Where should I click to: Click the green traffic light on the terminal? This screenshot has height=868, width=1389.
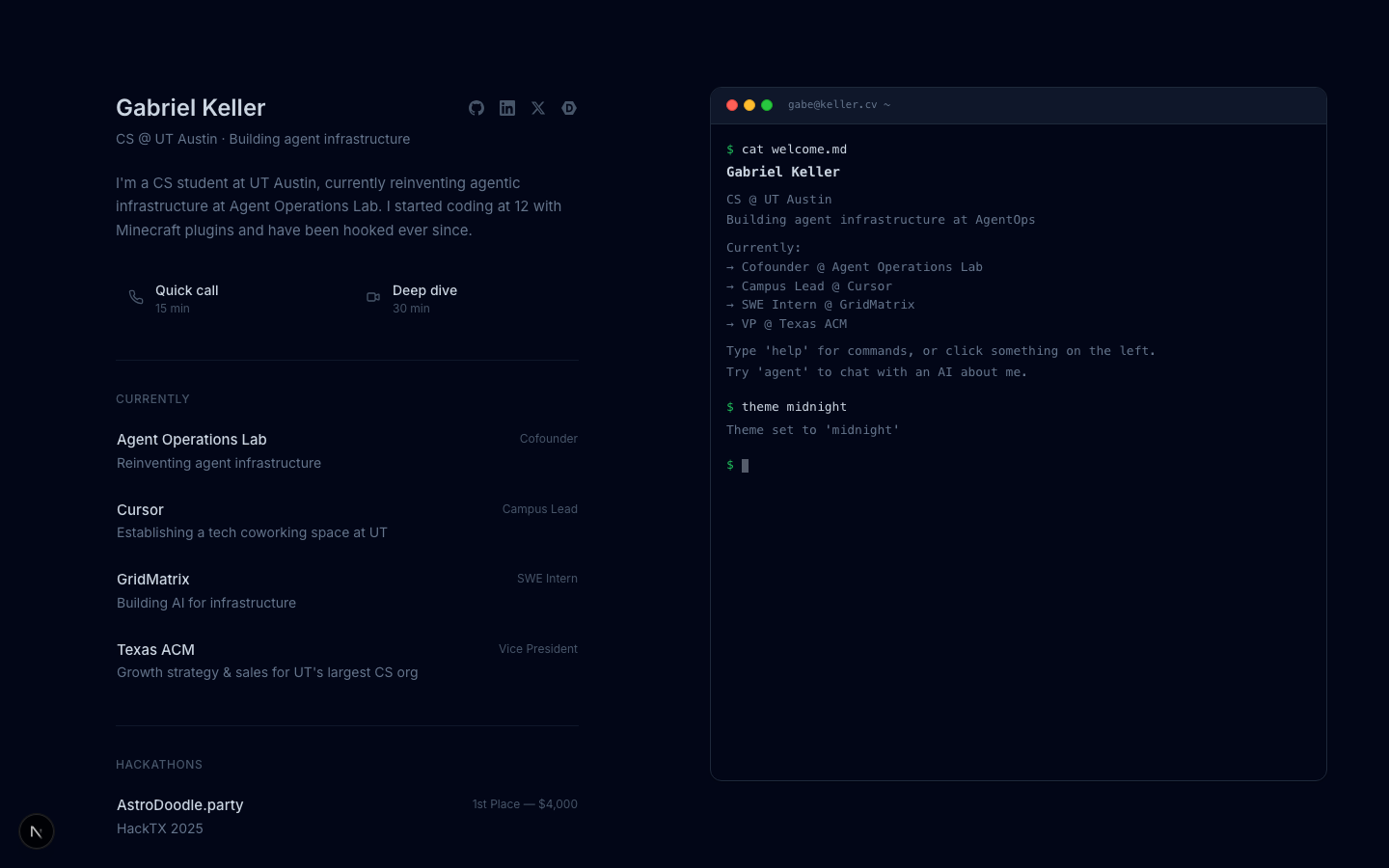766,104
